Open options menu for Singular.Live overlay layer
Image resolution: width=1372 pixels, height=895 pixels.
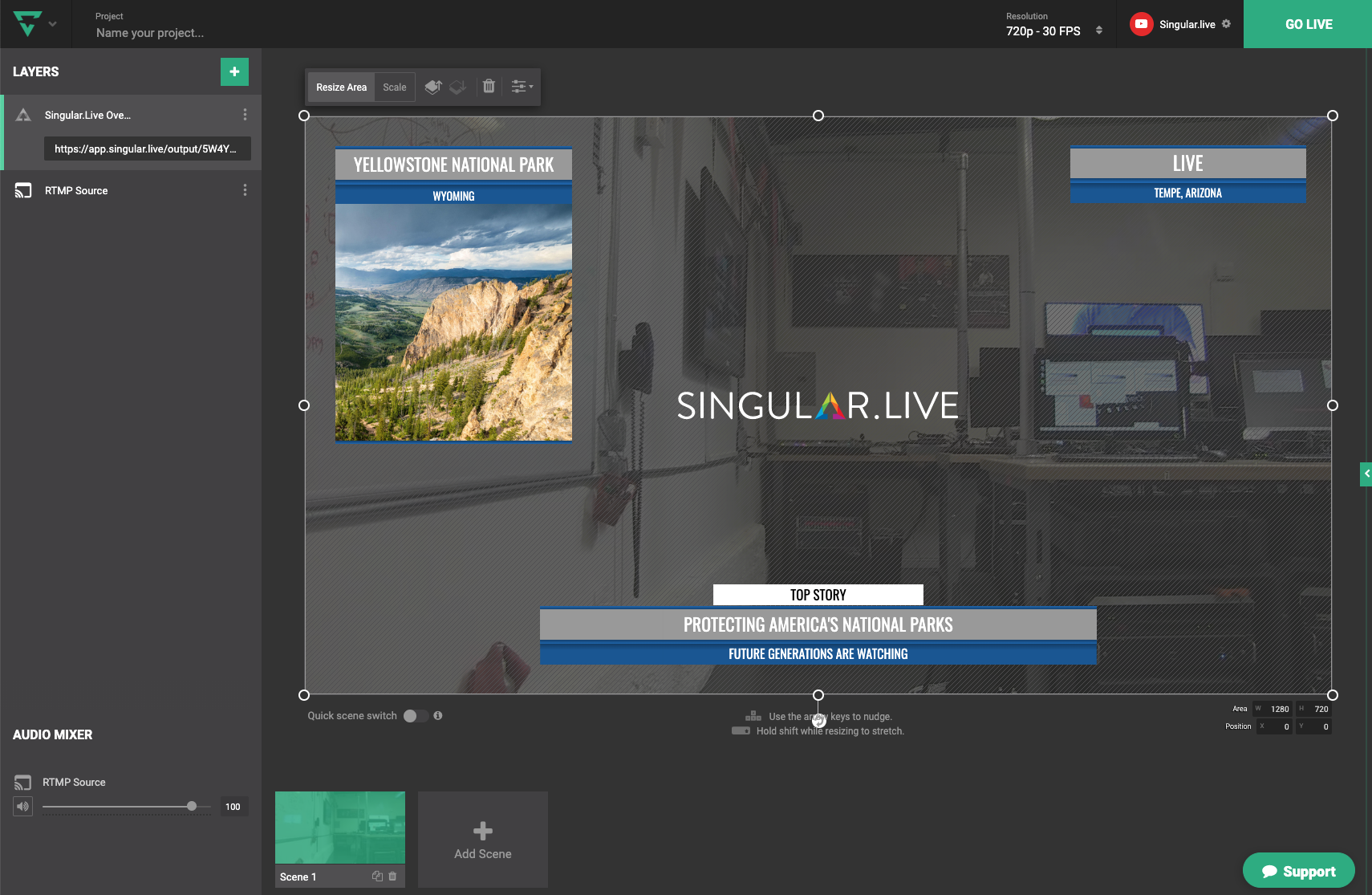[245, 115]
